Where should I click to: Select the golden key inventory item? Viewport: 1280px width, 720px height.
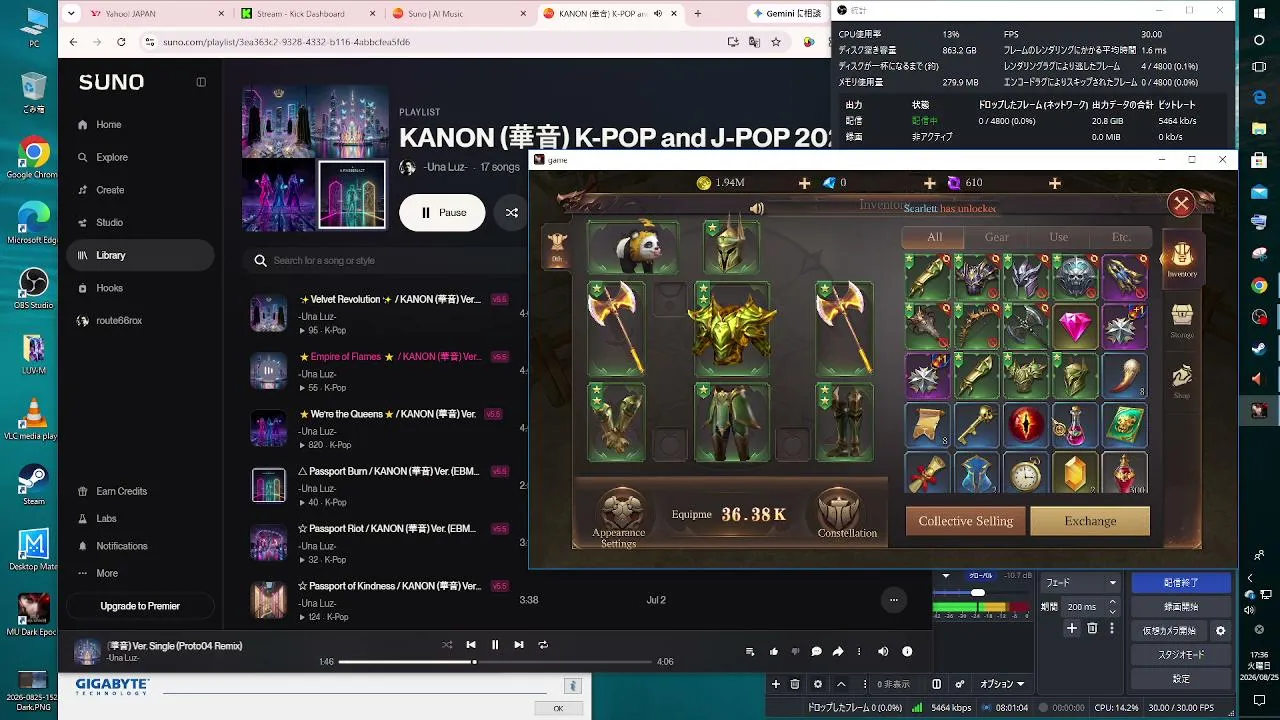[977, 425]
